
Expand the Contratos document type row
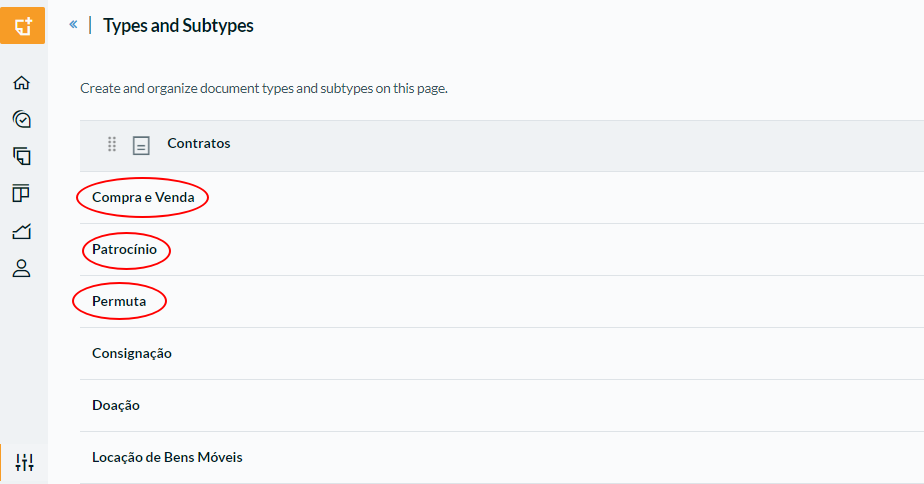tap(502, 146)
